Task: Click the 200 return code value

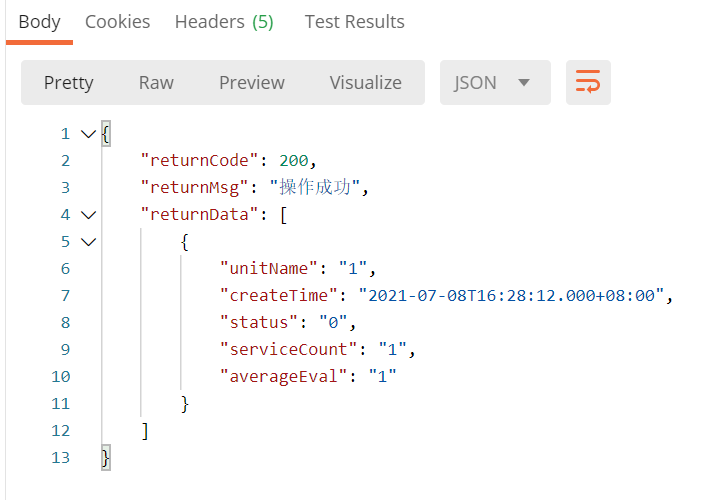Action: pyautogui.click(x=294, y=161)
